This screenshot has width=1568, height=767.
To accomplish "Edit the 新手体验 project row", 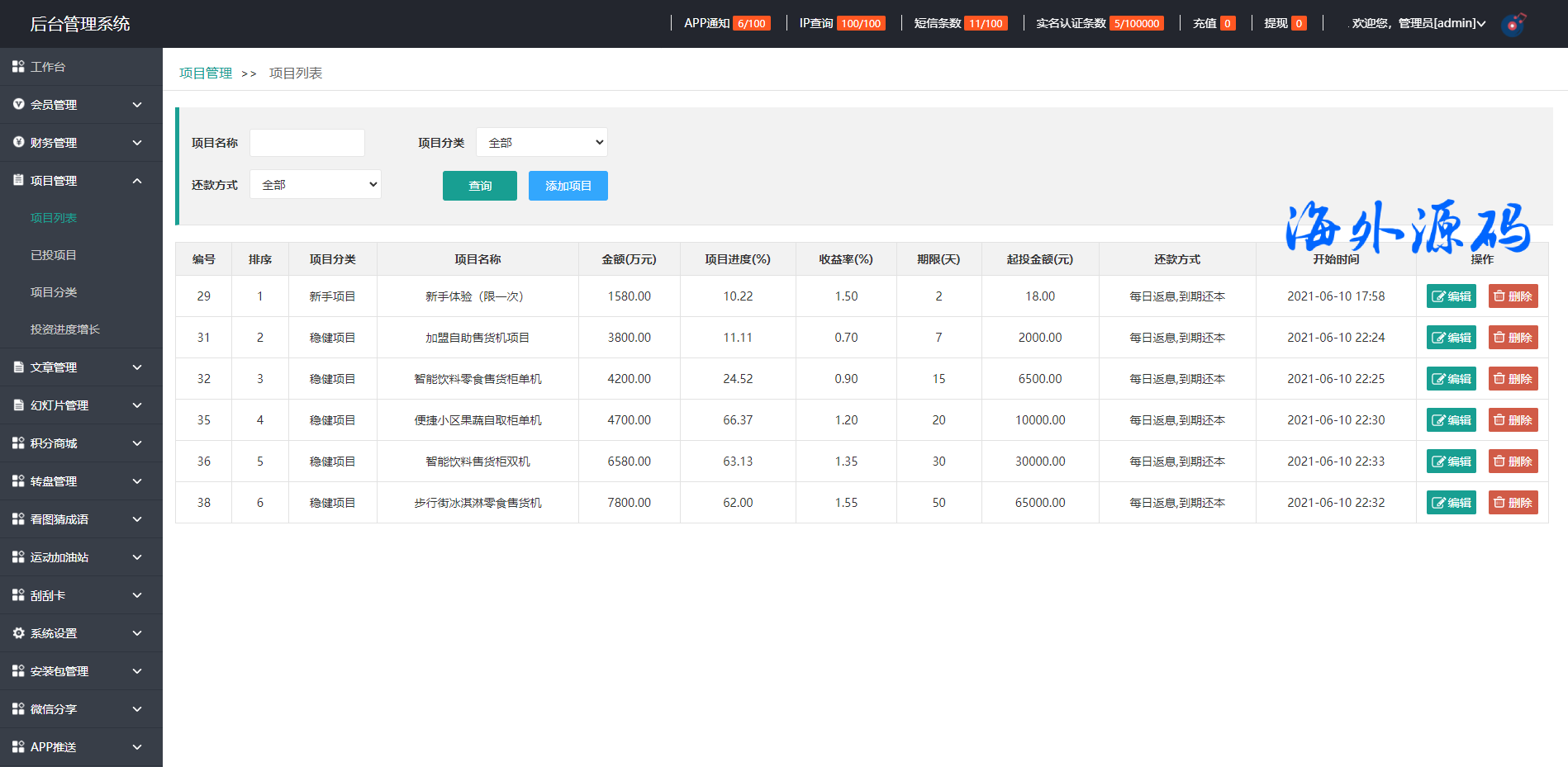I will [x=1451, y=296].
